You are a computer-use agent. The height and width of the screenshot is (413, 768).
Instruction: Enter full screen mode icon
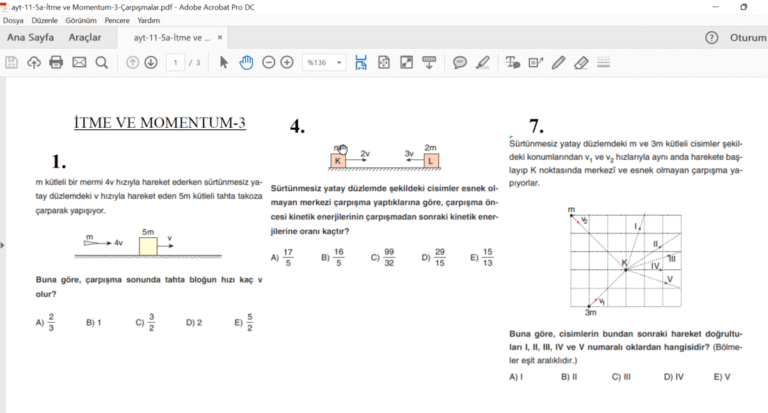coord(407,63)
